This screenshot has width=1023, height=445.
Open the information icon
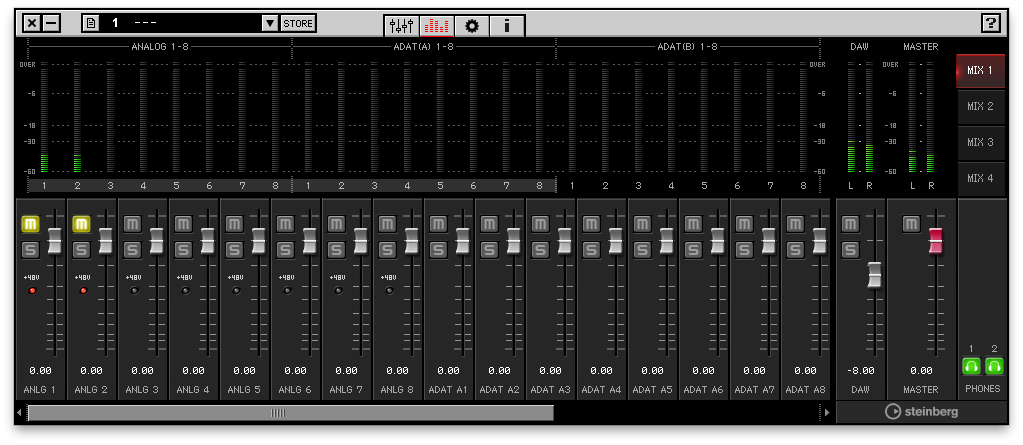506,26
